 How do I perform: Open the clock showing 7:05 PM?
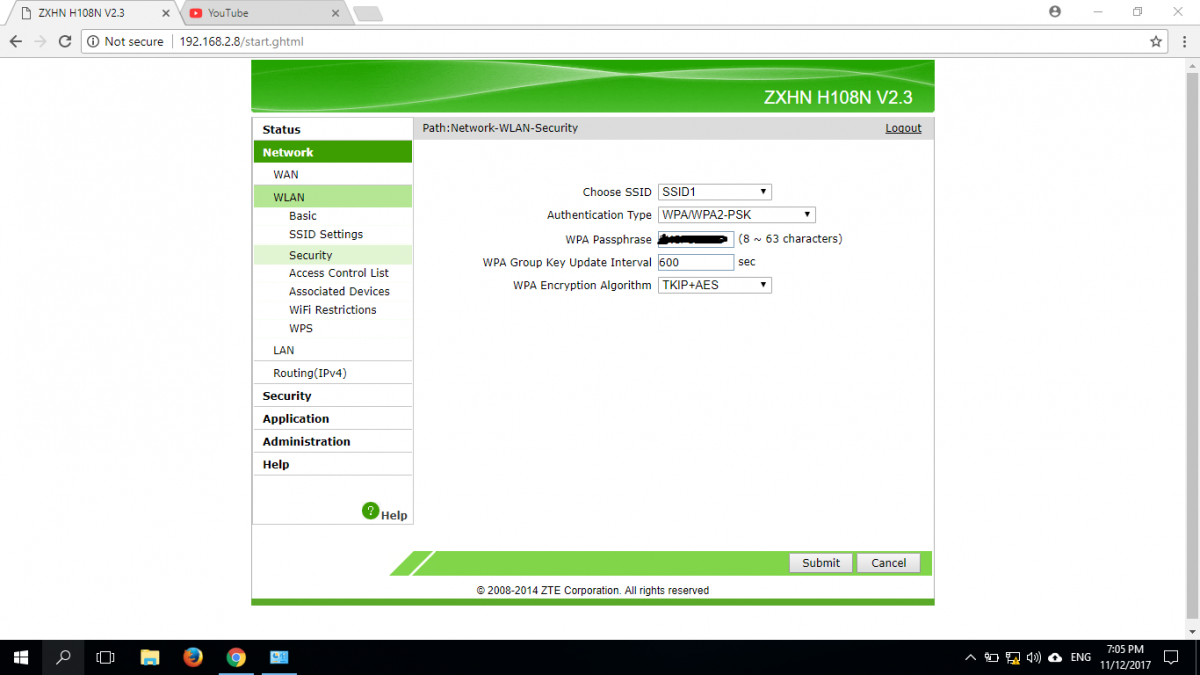(x=1126, y=657)
